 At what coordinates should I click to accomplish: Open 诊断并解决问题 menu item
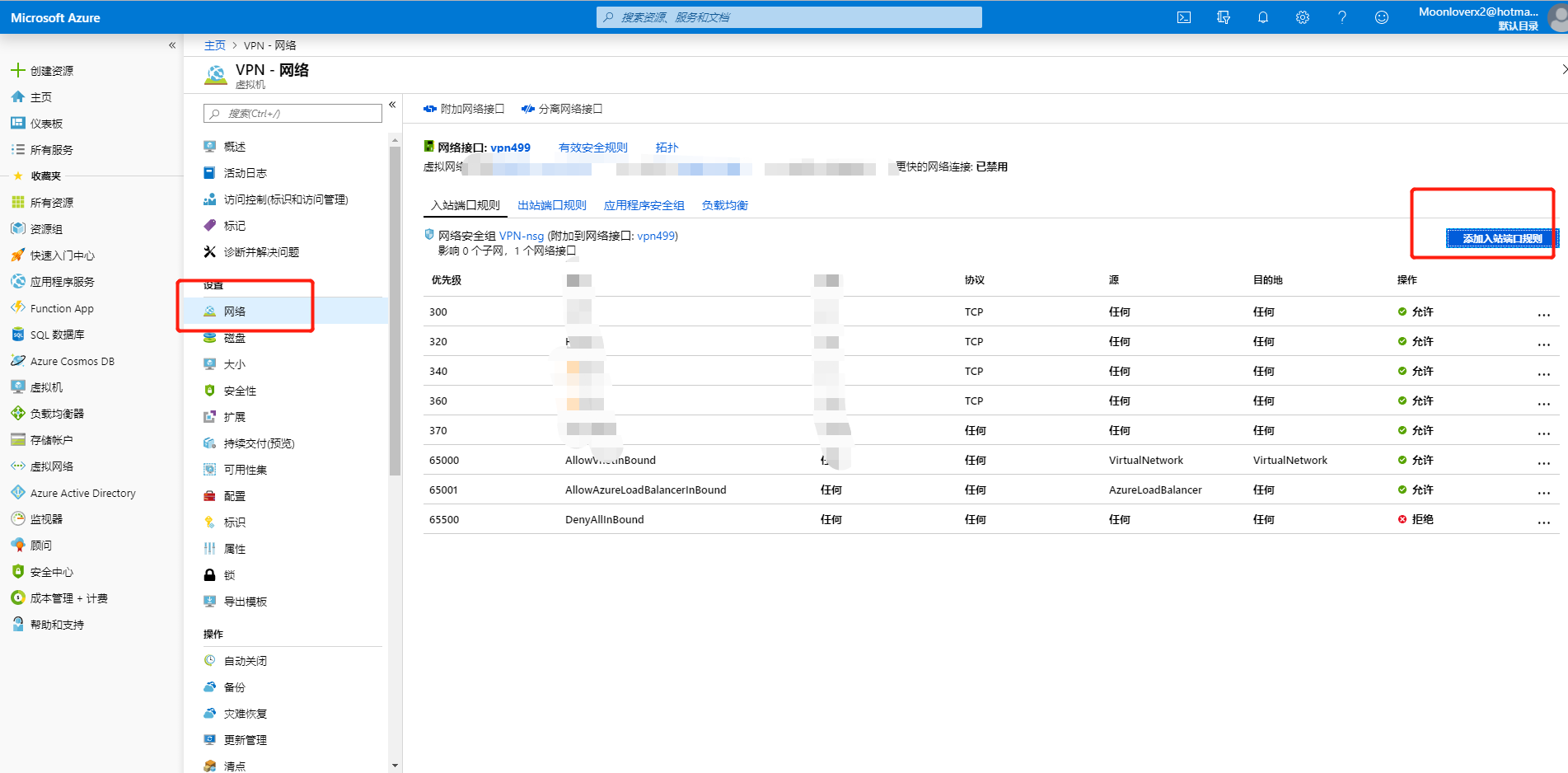[250, 252]
